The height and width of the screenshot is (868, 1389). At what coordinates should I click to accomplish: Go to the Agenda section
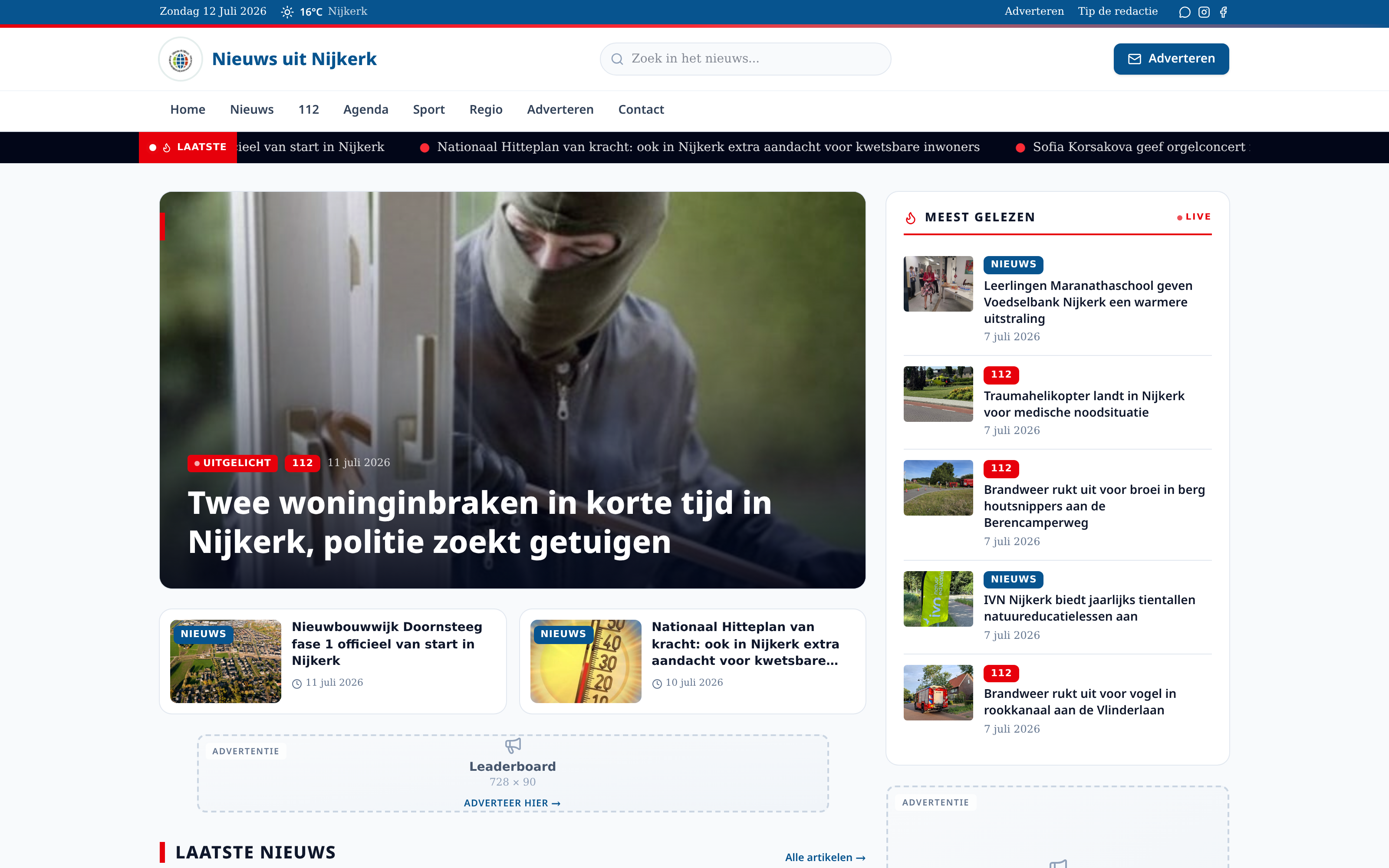(365, 110)
